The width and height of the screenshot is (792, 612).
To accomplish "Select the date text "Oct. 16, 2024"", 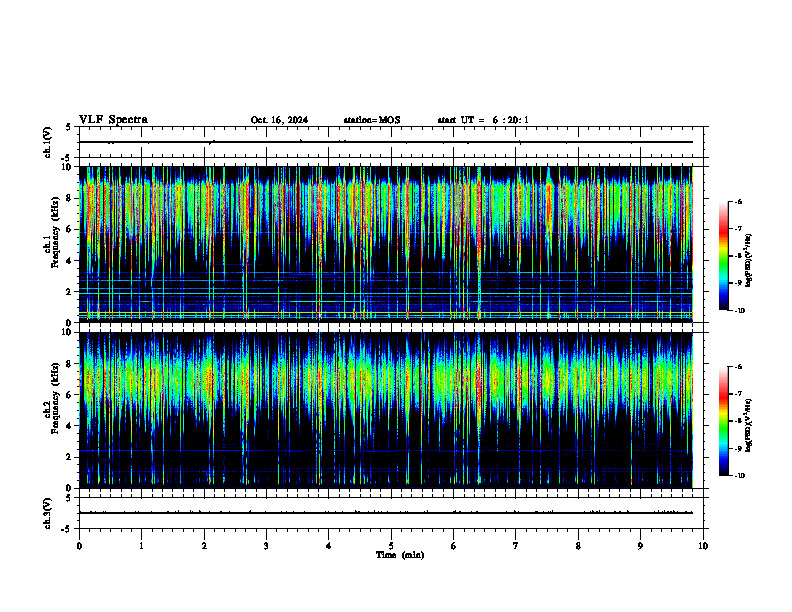I will tap(279, 120).
